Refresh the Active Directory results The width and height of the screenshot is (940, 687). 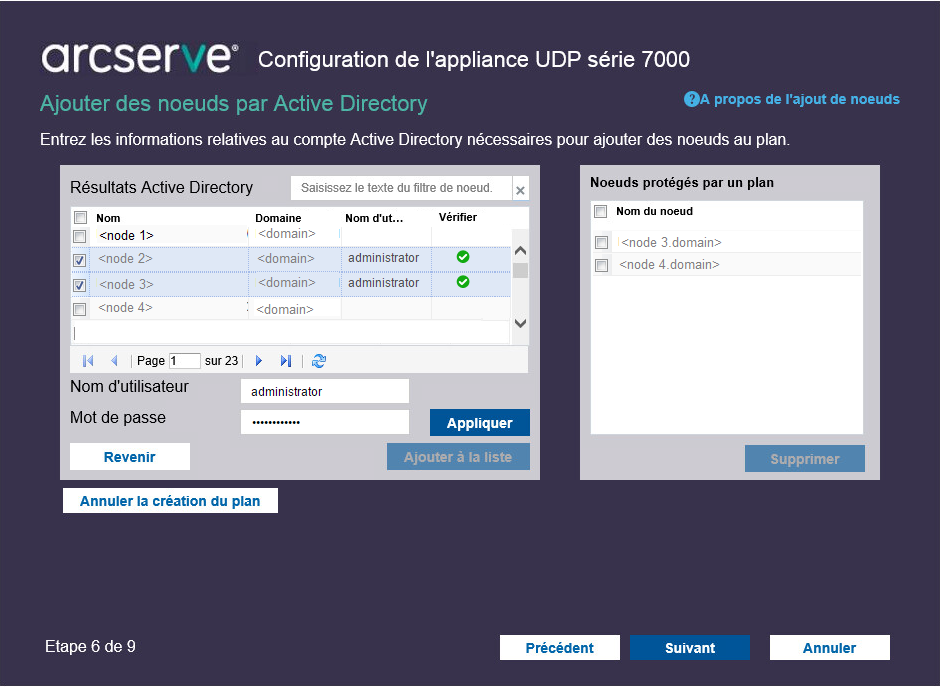pos(319,361)
